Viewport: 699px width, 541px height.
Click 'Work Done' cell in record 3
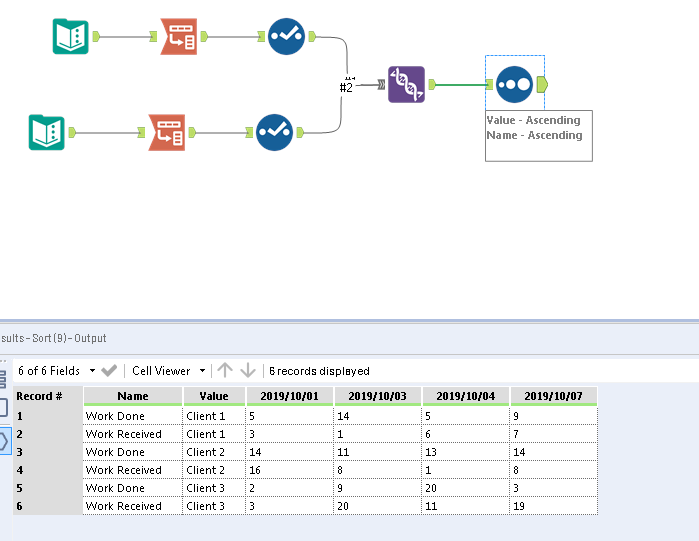pyautogui.click(x=133, y=452)
